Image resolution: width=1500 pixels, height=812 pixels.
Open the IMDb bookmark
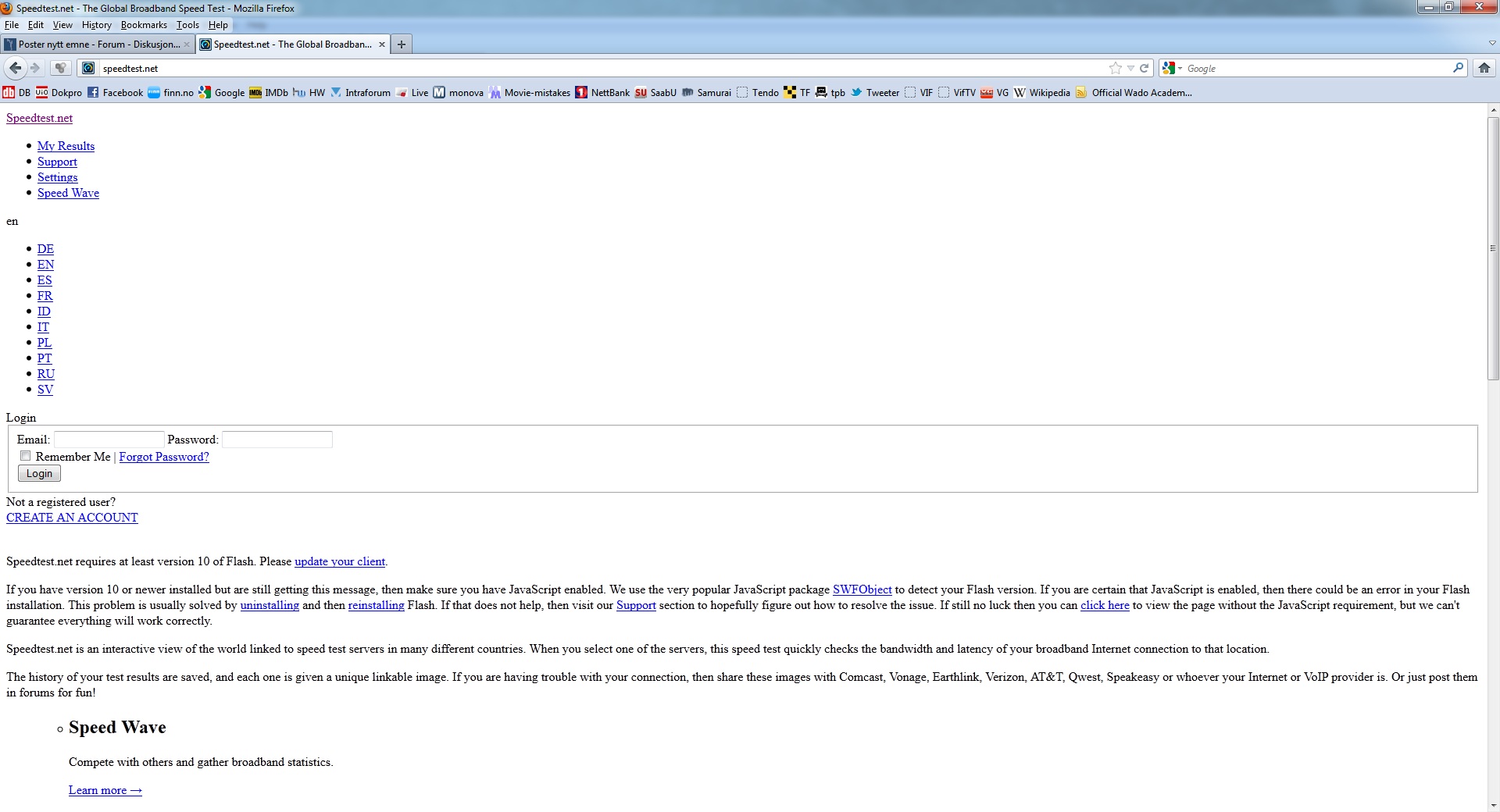pyautogui.click(x=269, y=92)
